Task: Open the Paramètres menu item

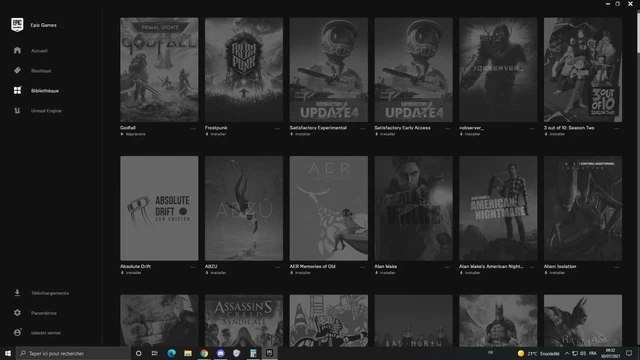Action: (x=44, y=313)
